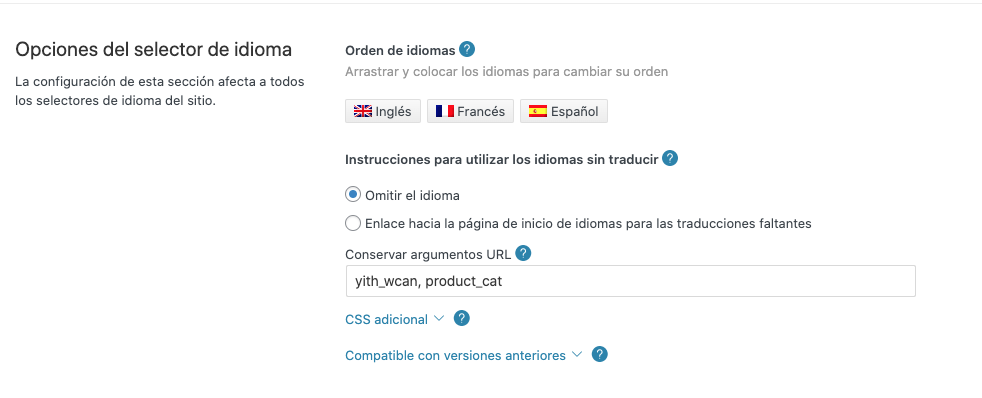Show help for CSS adicional

tap(462, 319)
